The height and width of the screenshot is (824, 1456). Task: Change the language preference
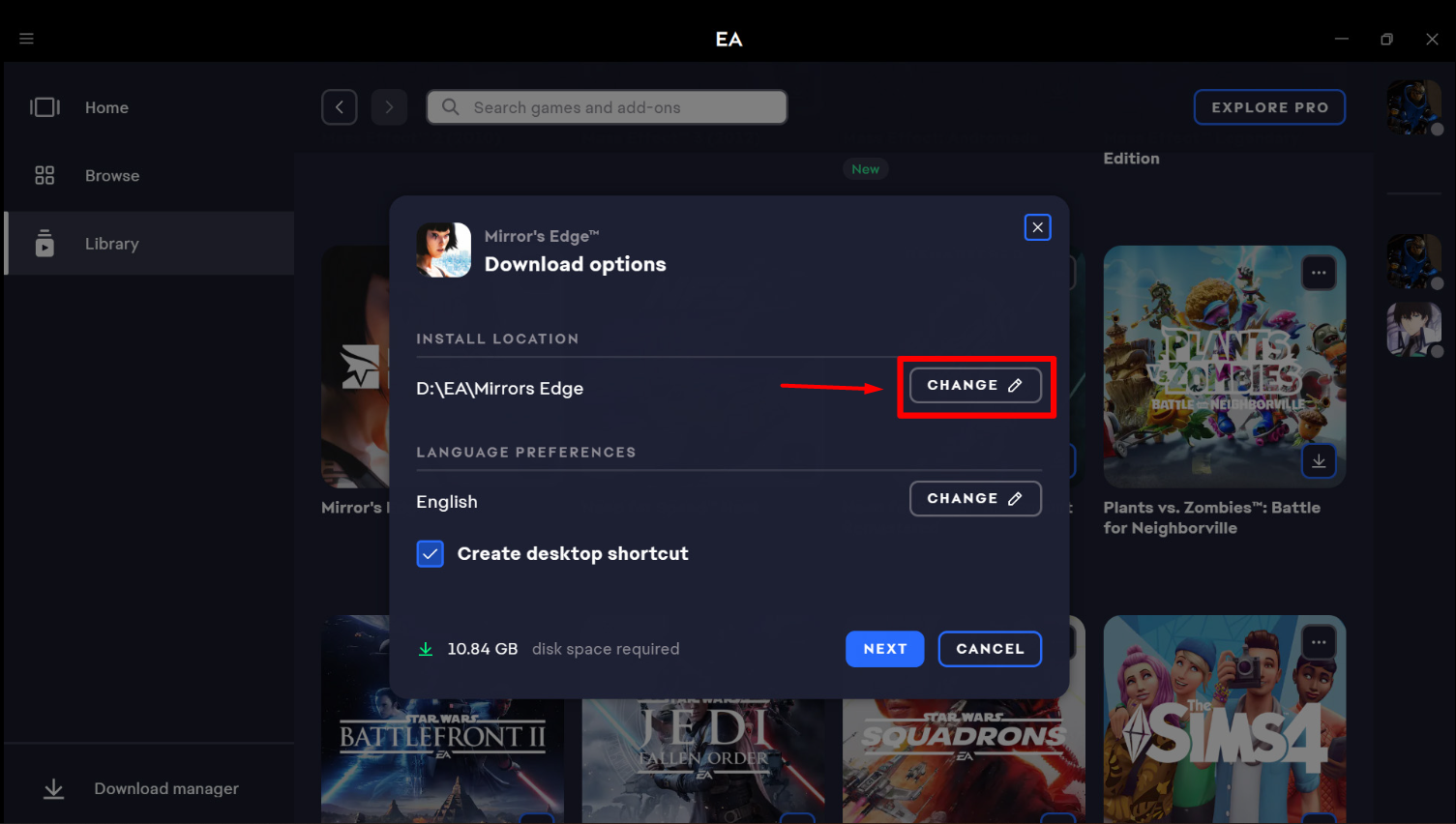pyautogui.click(x=975, y=499)
